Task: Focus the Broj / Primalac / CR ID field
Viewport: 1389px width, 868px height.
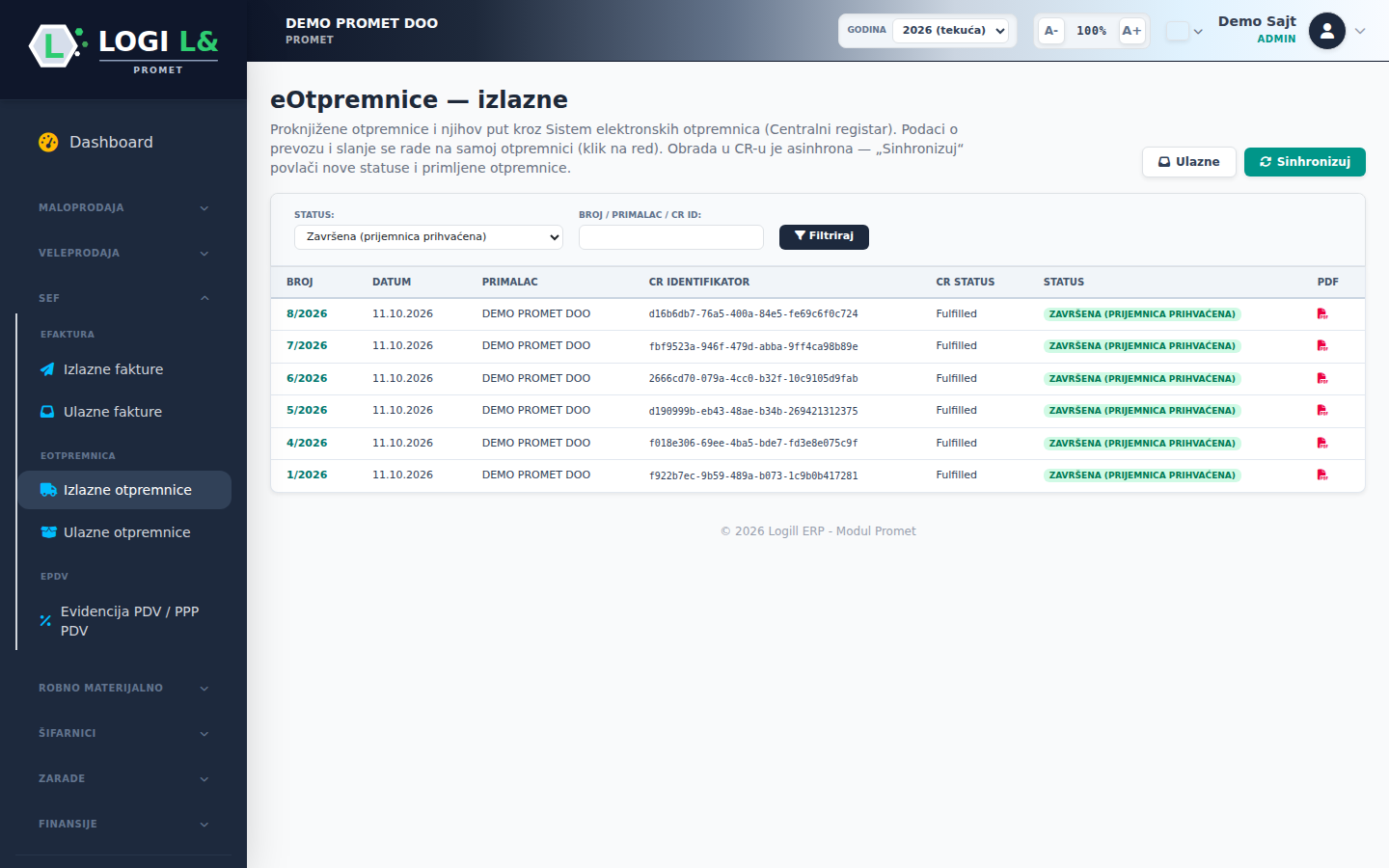Action: pos(671,237)
